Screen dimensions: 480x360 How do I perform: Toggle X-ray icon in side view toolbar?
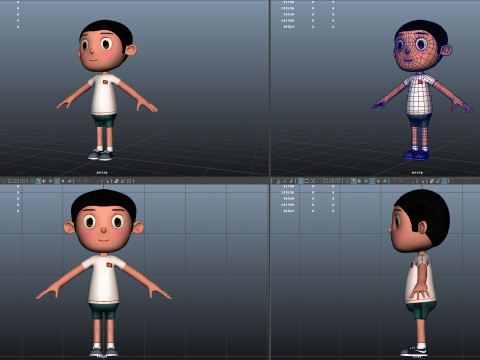click(x=431, y=181)
